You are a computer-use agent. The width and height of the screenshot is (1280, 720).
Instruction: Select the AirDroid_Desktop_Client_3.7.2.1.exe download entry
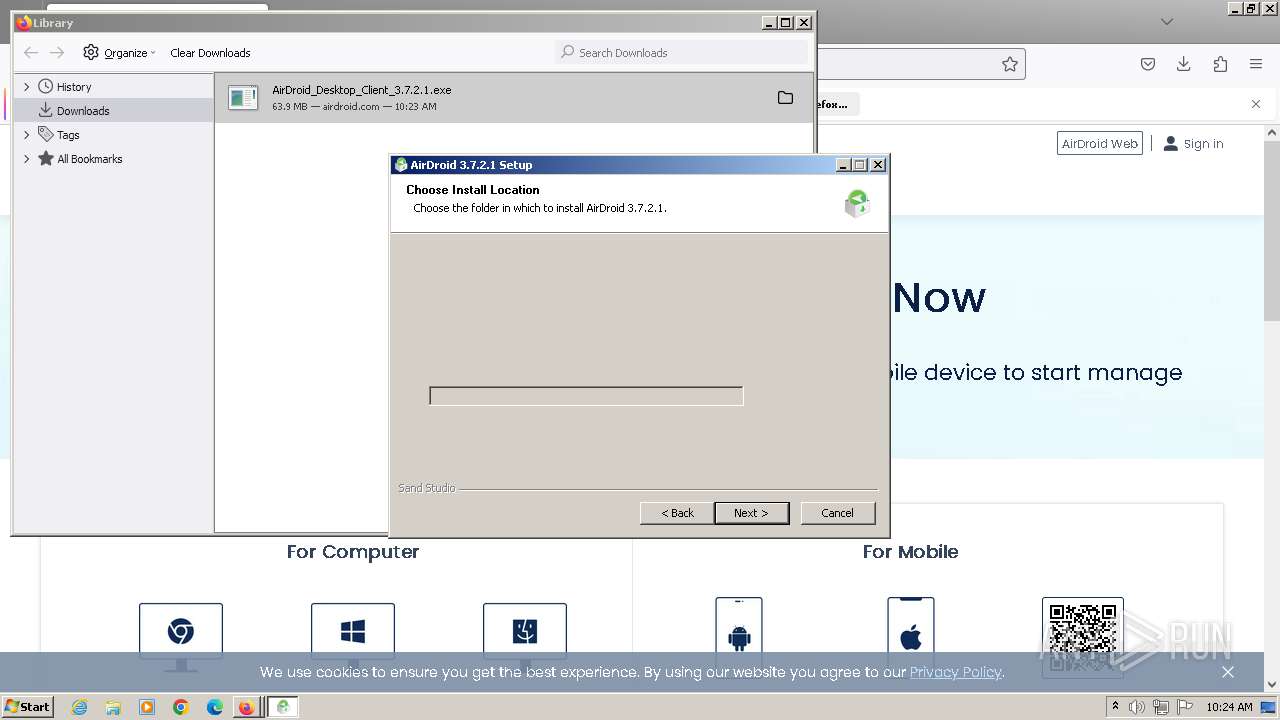(x=514, y=98)
